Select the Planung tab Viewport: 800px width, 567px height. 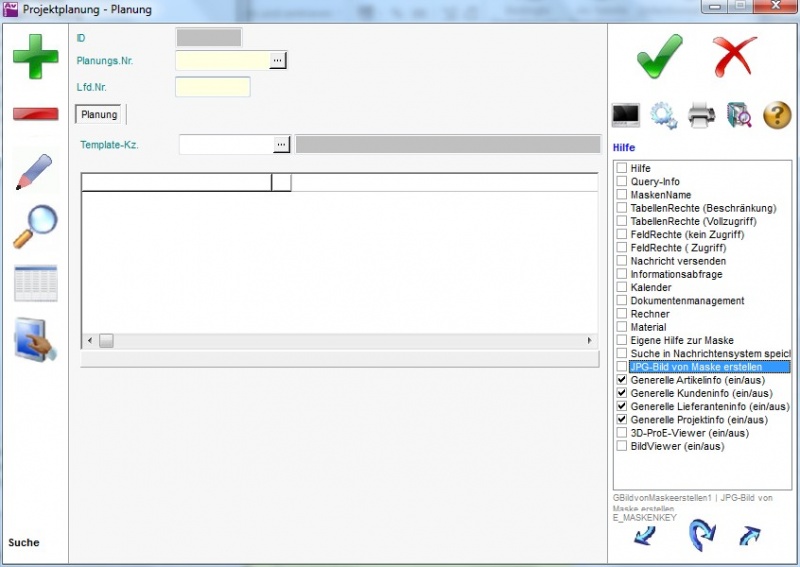[99, 115]
